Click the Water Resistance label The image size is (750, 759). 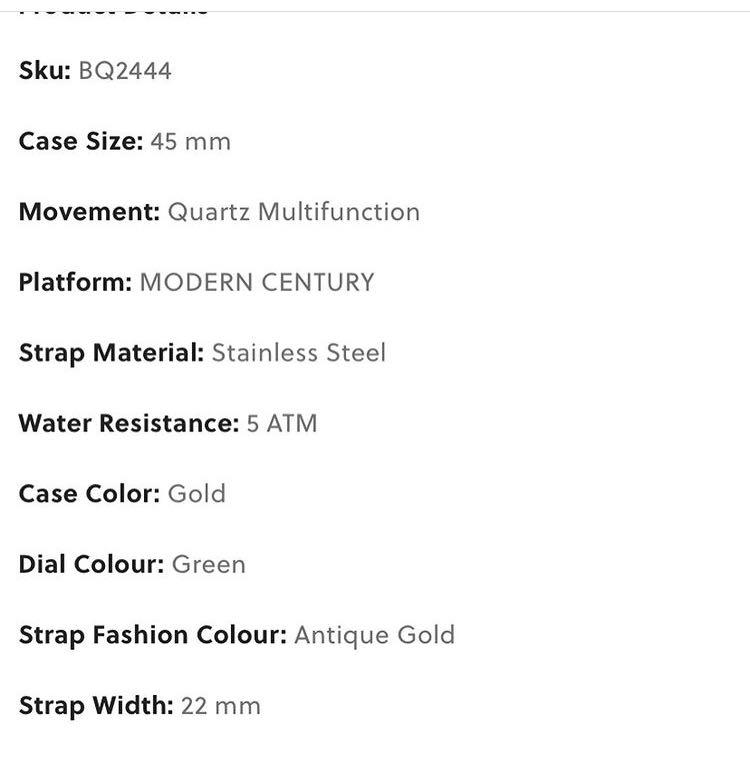click(x=129, y=424)
